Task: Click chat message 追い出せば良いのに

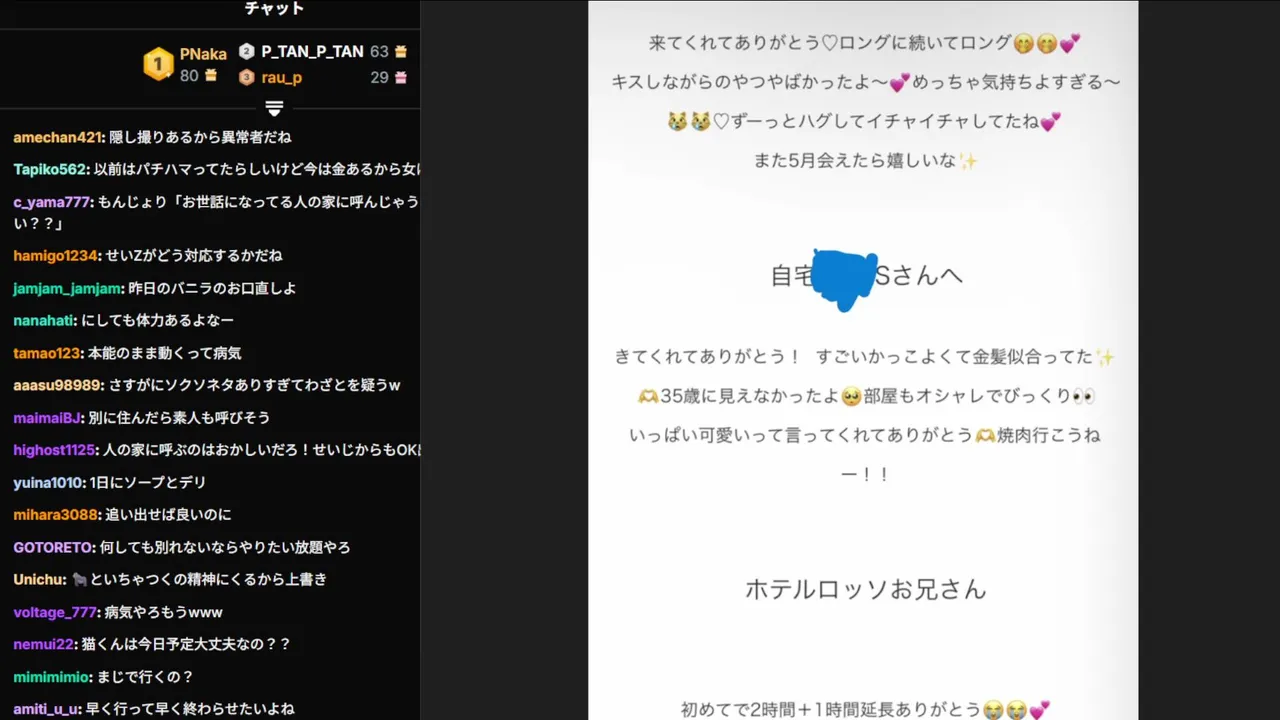Action: tap(168, 515)
